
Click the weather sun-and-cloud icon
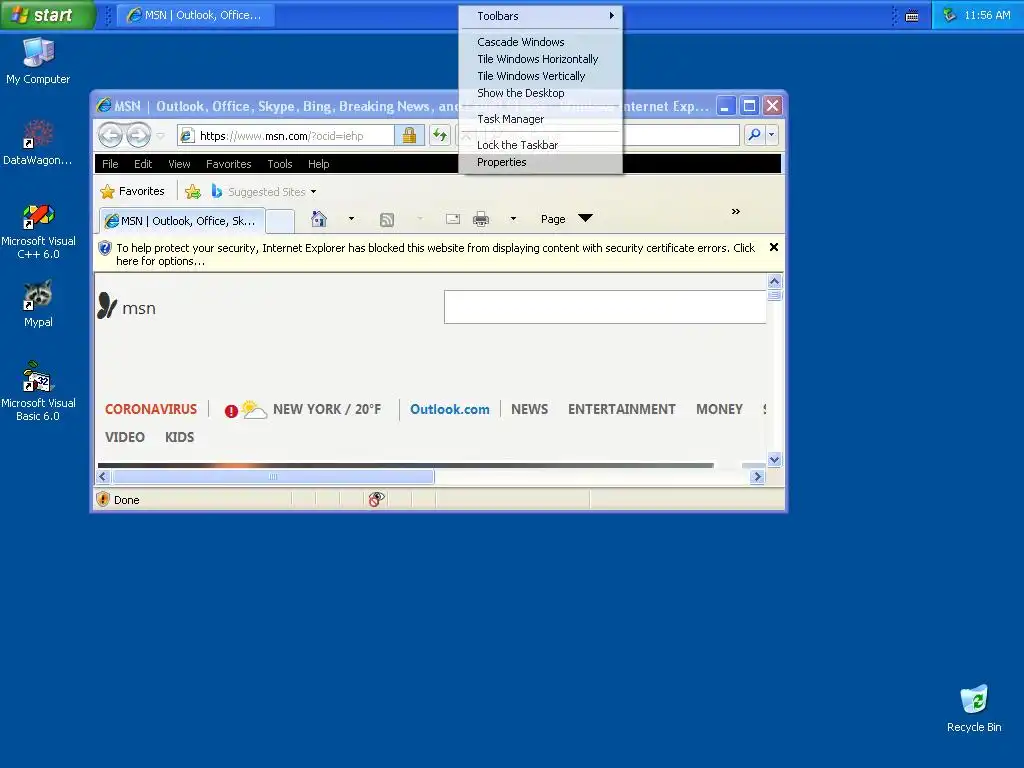[254, 409]
